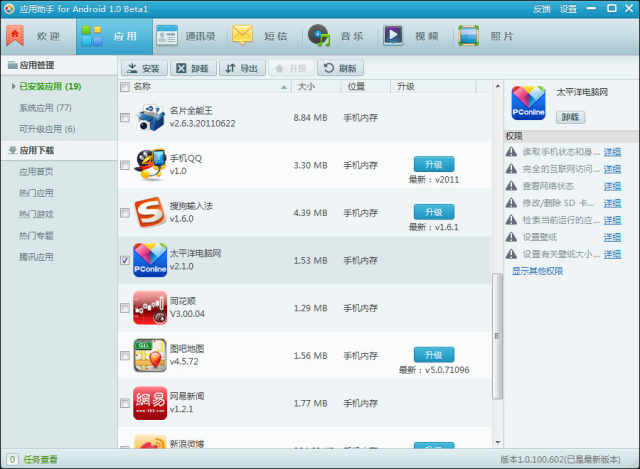This screenshot has height=469, width=640.
Task: Click the 卸载 uninstall toolbar button
Action: coord(193,68)
